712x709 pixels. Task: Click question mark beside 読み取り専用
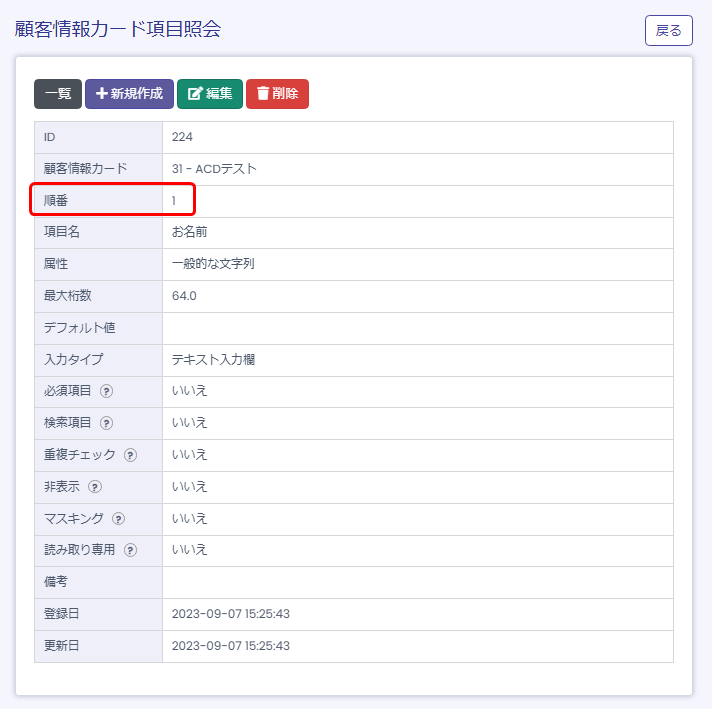coord(130,550)
